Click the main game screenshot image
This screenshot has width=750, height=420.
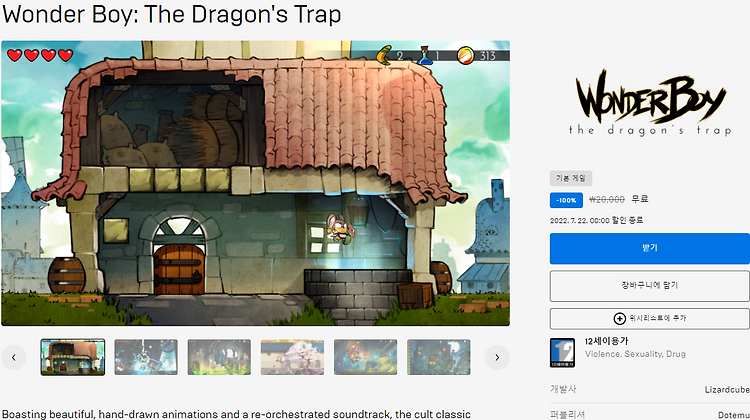pos(255,183)
